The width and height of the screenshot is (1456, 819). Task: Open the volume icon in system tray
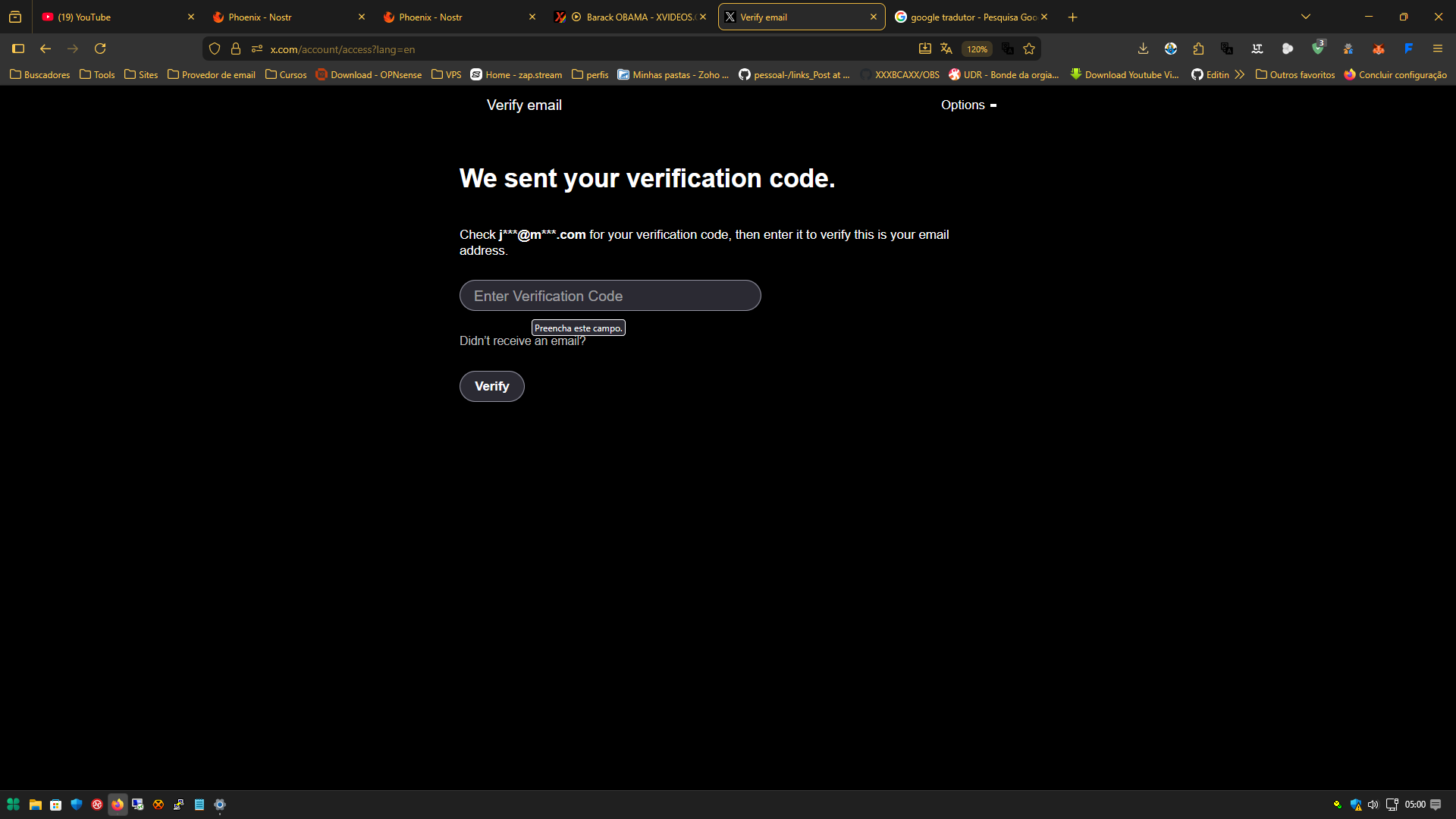[1373, 805]
